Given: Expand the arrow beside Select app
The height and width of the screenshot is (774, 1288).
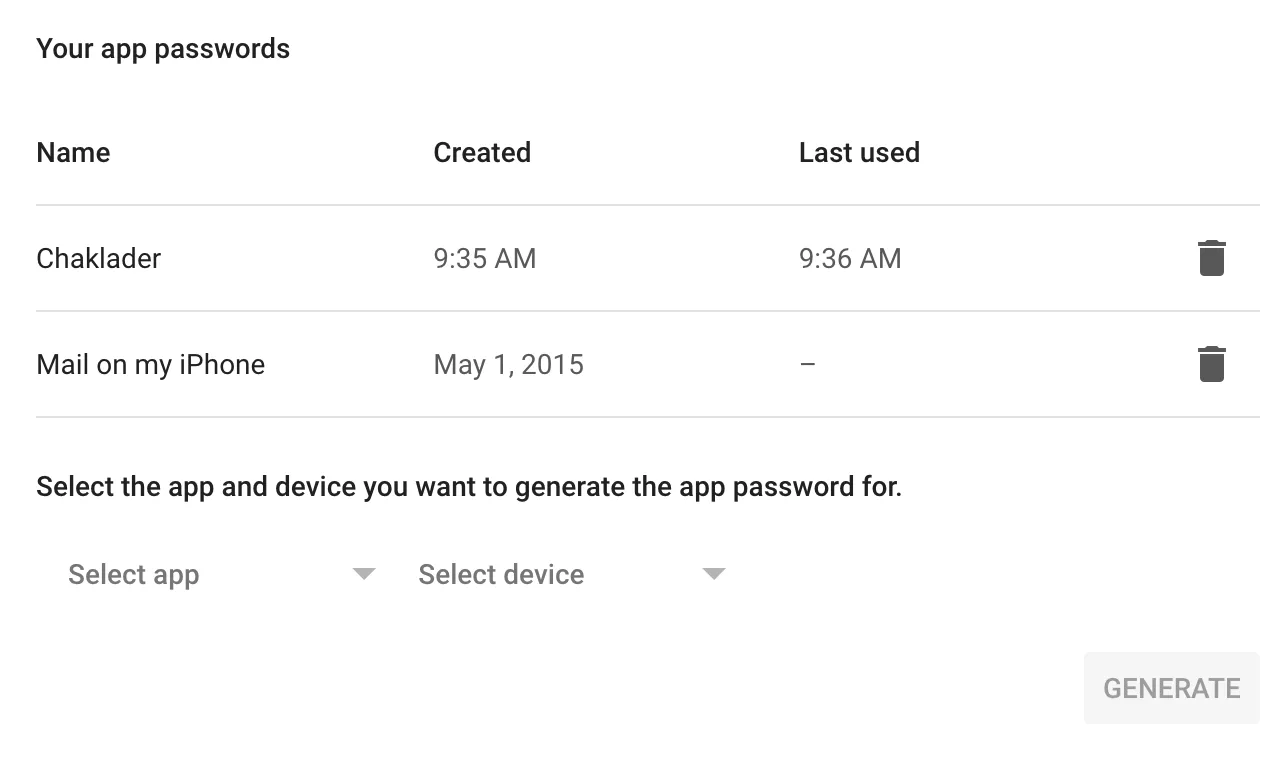Looking at the screenshot, I should 364,574.
